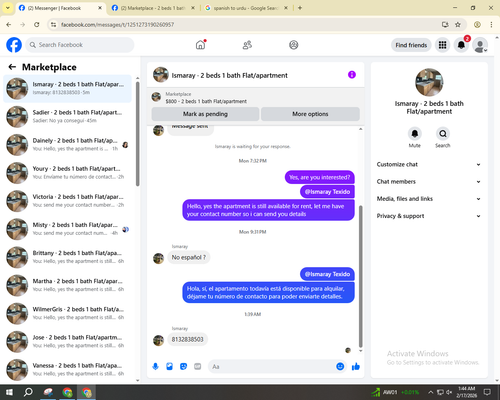Open new browser tab with plus
500x400 pixels.
(300, 8)
